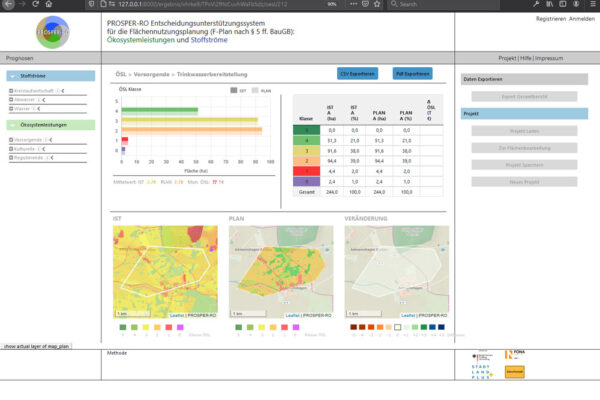
Task: Click the Projekt Laden button
Action: [x=524, y=131]
